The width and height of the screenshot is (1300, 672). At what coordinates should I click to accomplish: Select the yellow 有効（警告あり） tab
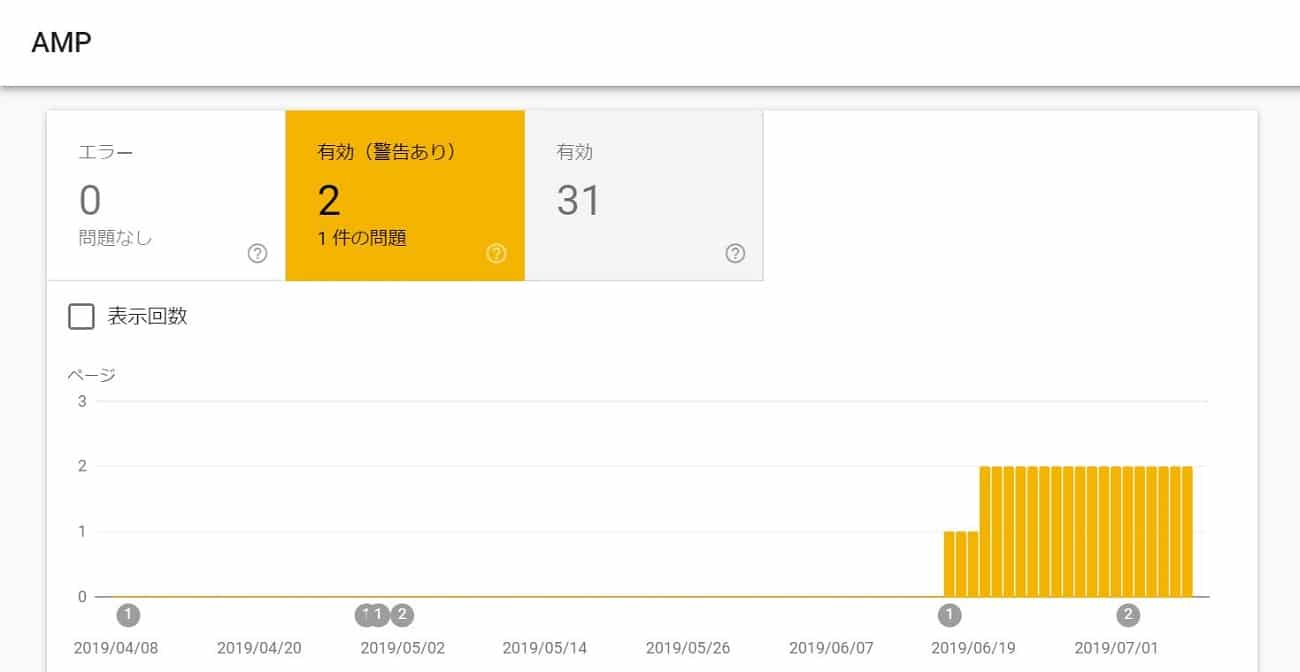(404, 195)
